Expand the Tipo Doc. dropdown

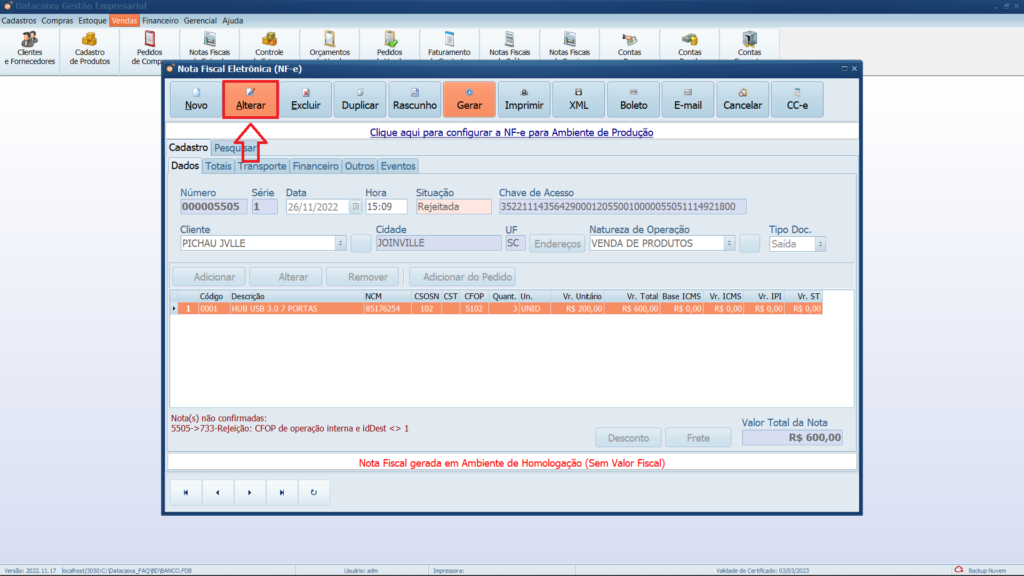click(821, 243)
